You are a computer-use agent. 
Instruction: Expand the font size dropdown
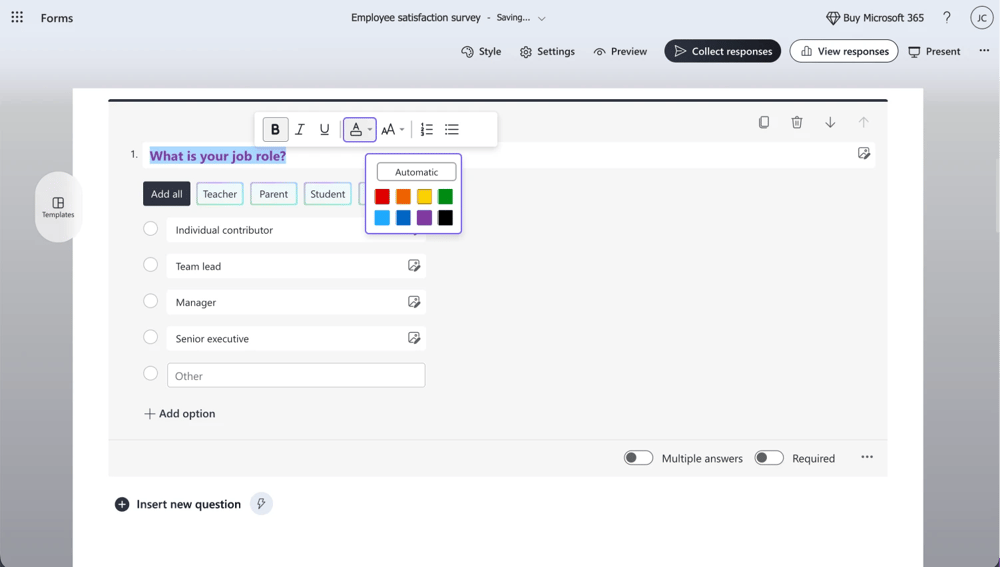pyautogui.click(x=393, y=130)
